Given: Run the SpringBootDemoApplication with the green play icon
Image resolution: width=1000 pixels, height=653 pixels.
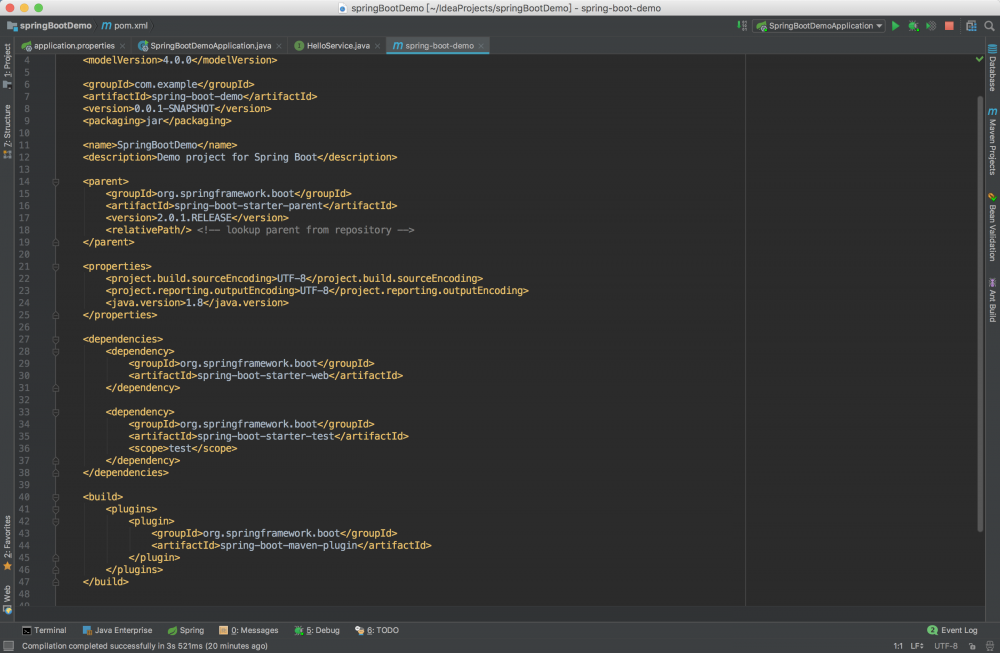Looking at the screenshot, I should (895, 25).
